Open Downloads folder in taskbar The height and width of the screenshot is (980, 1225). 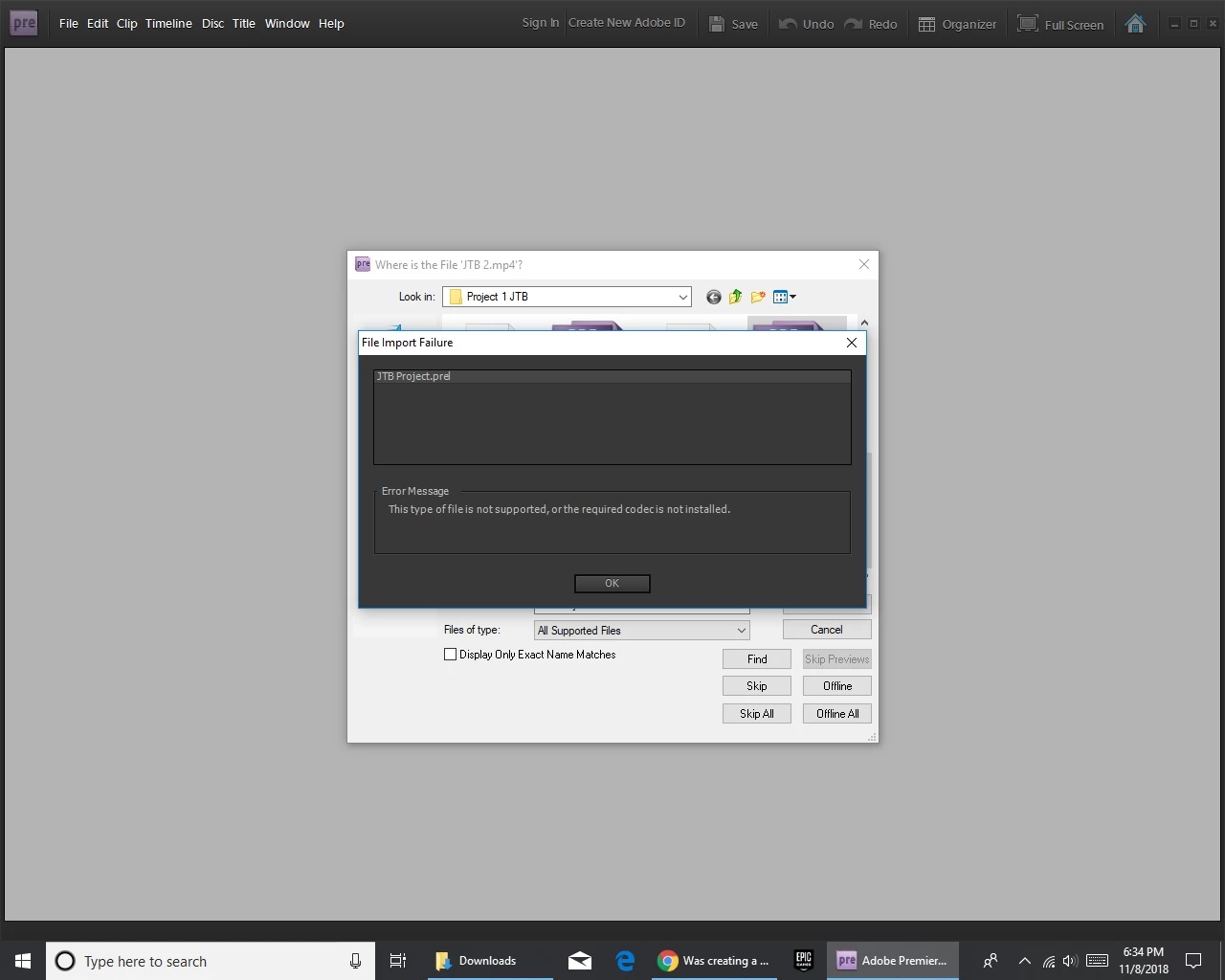[x=490, y=961]
